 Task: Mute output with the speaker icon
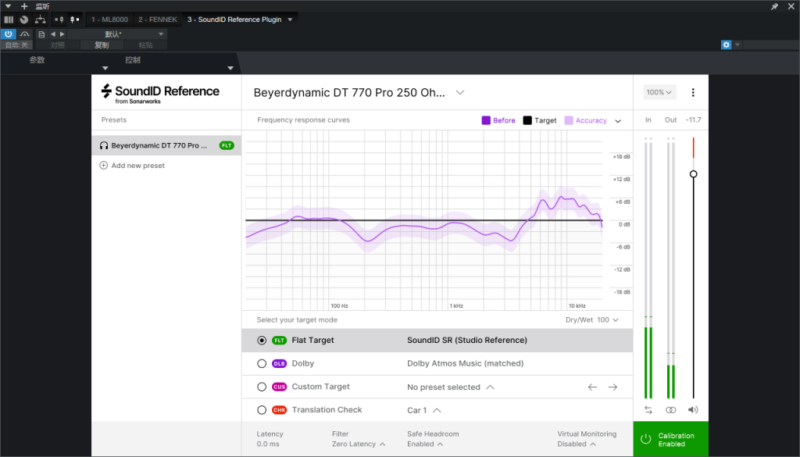(x=693, y=410)
